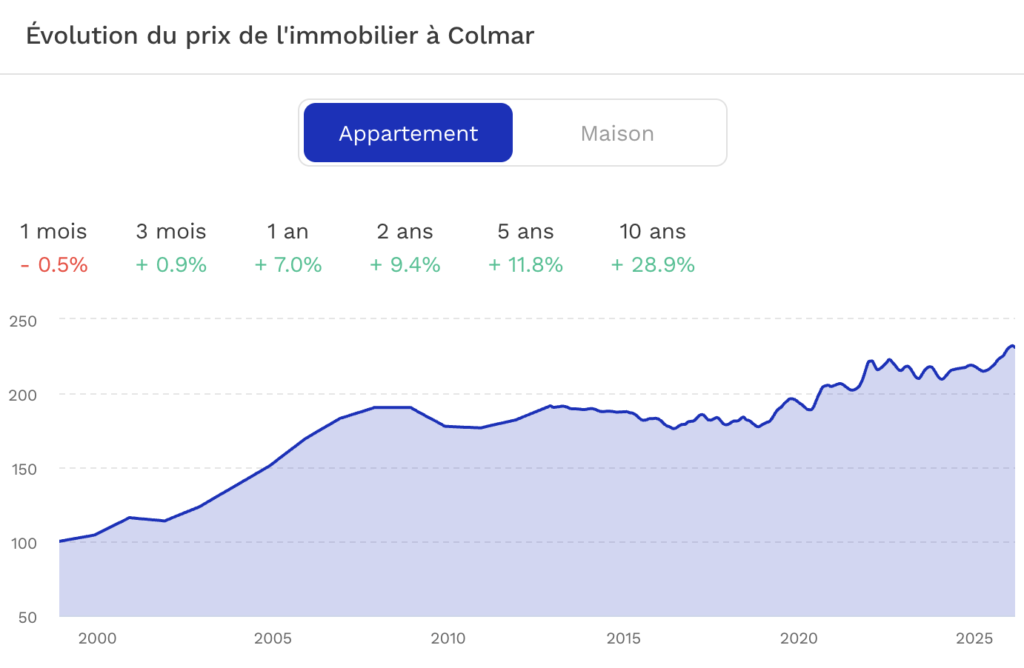This screenshot has width=1024, height=668.
Task: Click the 100 y-axis label
Action: [24, 543]
